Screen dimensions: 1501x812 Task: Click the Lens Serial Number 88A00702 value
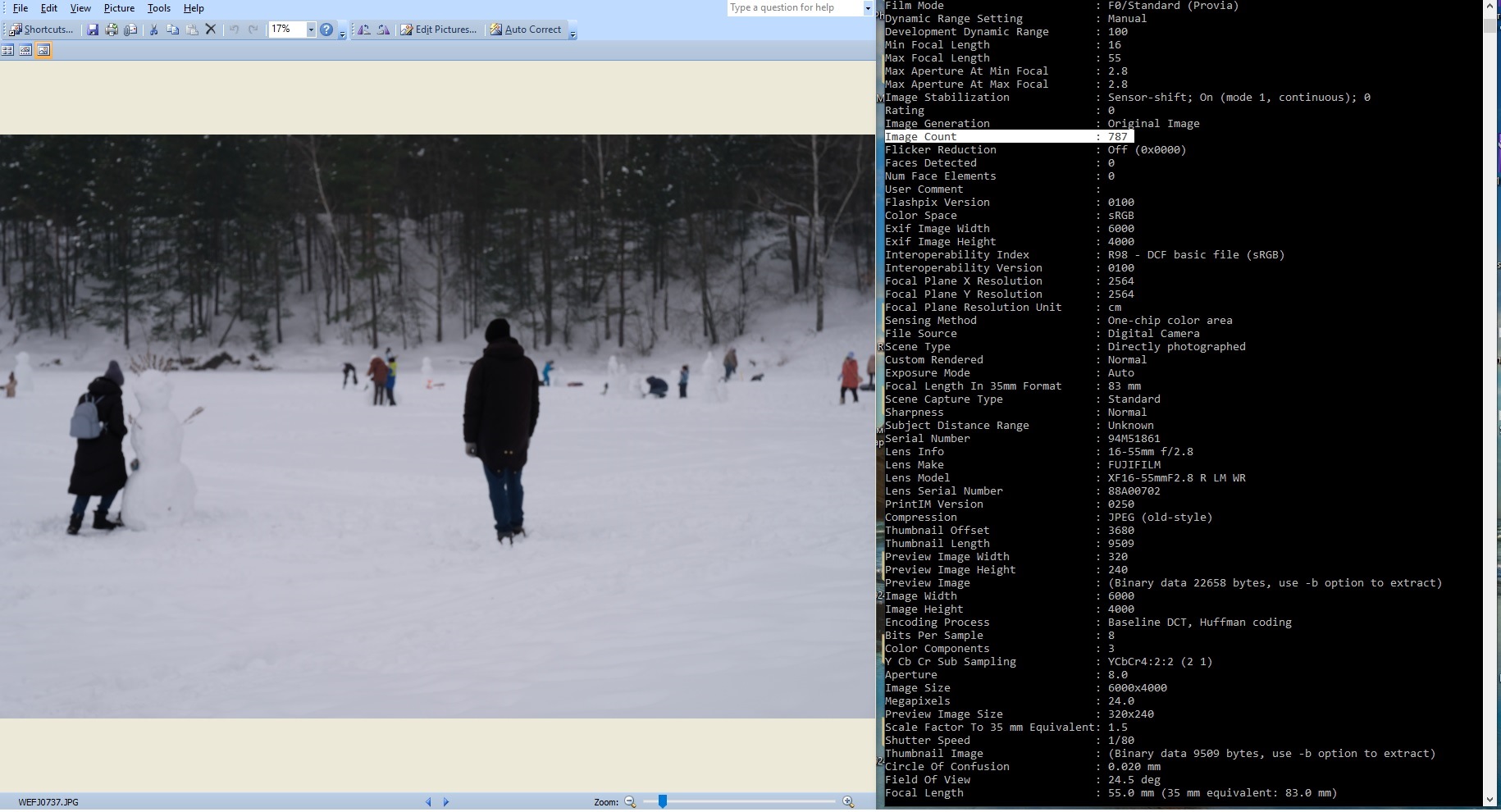1134,491
